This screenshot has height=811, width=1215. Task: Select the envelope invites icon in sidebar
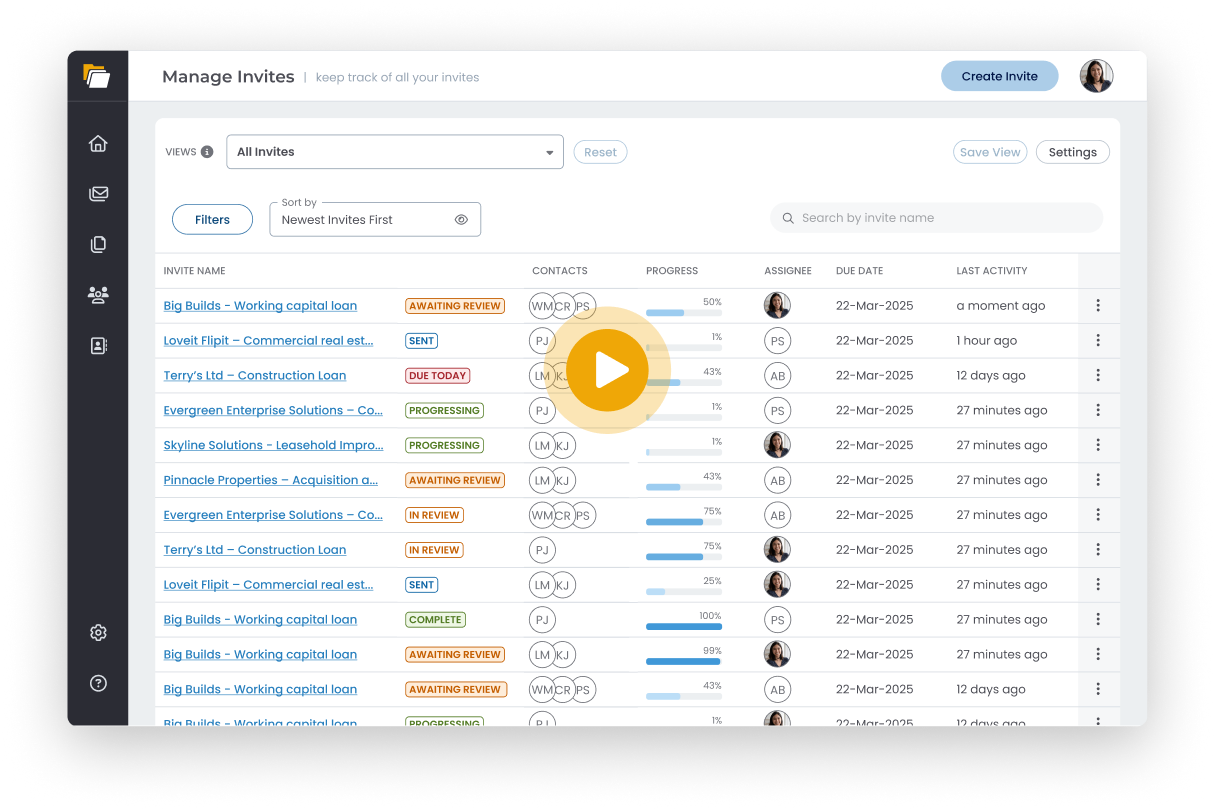(97, 193)
